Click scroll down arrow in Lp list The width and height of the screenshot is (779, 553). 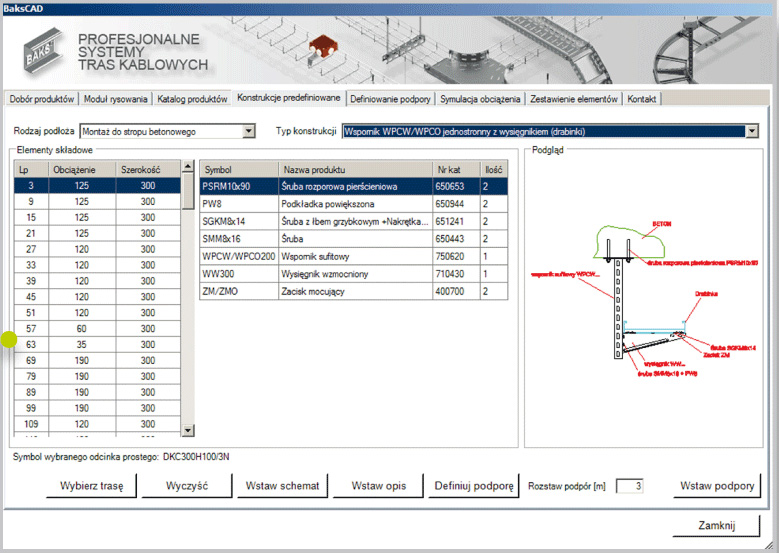point(188,430)
